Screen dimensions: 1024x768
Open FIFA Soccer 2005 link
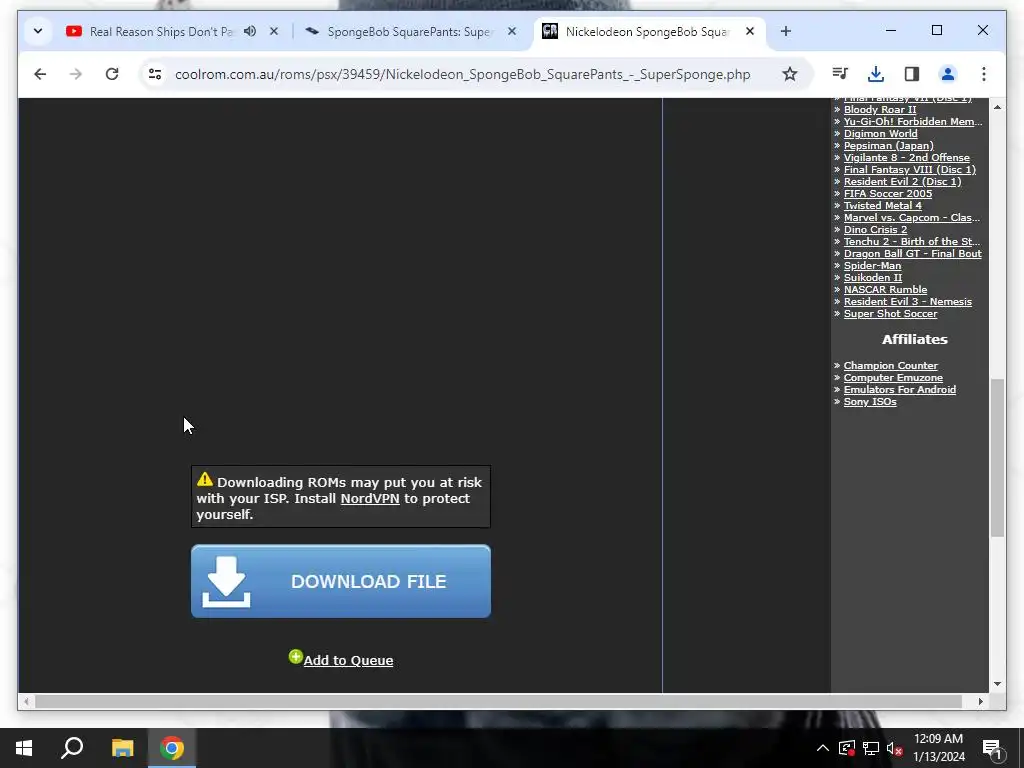pyautogui.click(x=888, y=193)
